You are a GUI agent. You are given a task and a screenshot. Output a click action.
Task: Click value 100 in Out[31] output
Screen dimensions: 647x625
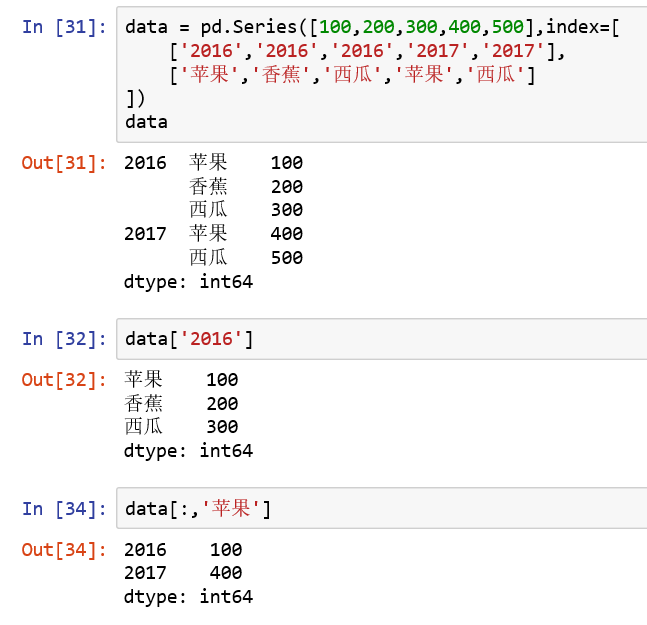tap(287, 163)
